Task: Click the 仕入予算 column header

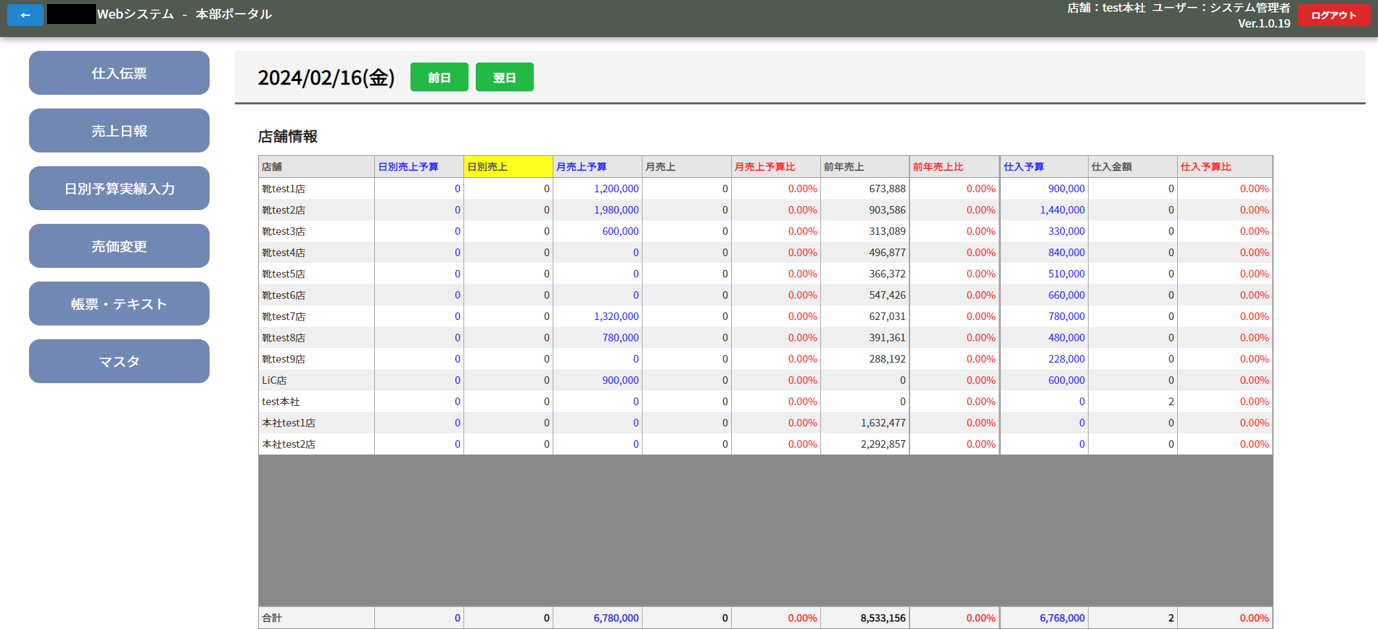Action: pyautogui.click(x=1044, y=167)
